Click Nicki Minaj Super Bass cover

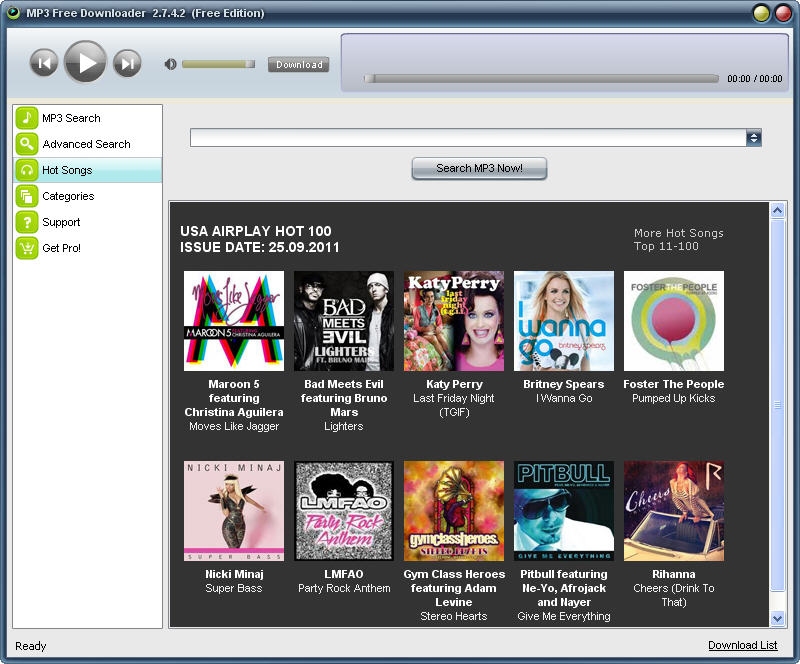pos(234,511)
